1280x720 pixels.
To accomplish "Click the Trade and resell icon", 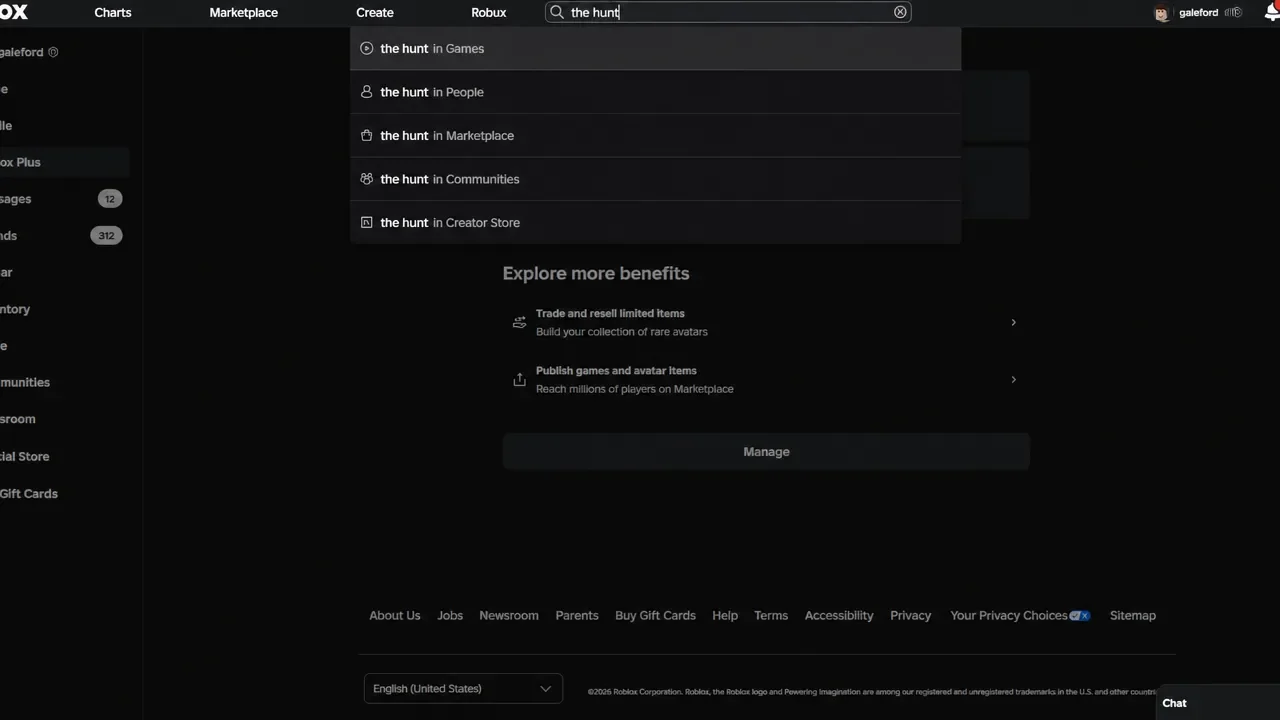I will (x=519, y=322).
